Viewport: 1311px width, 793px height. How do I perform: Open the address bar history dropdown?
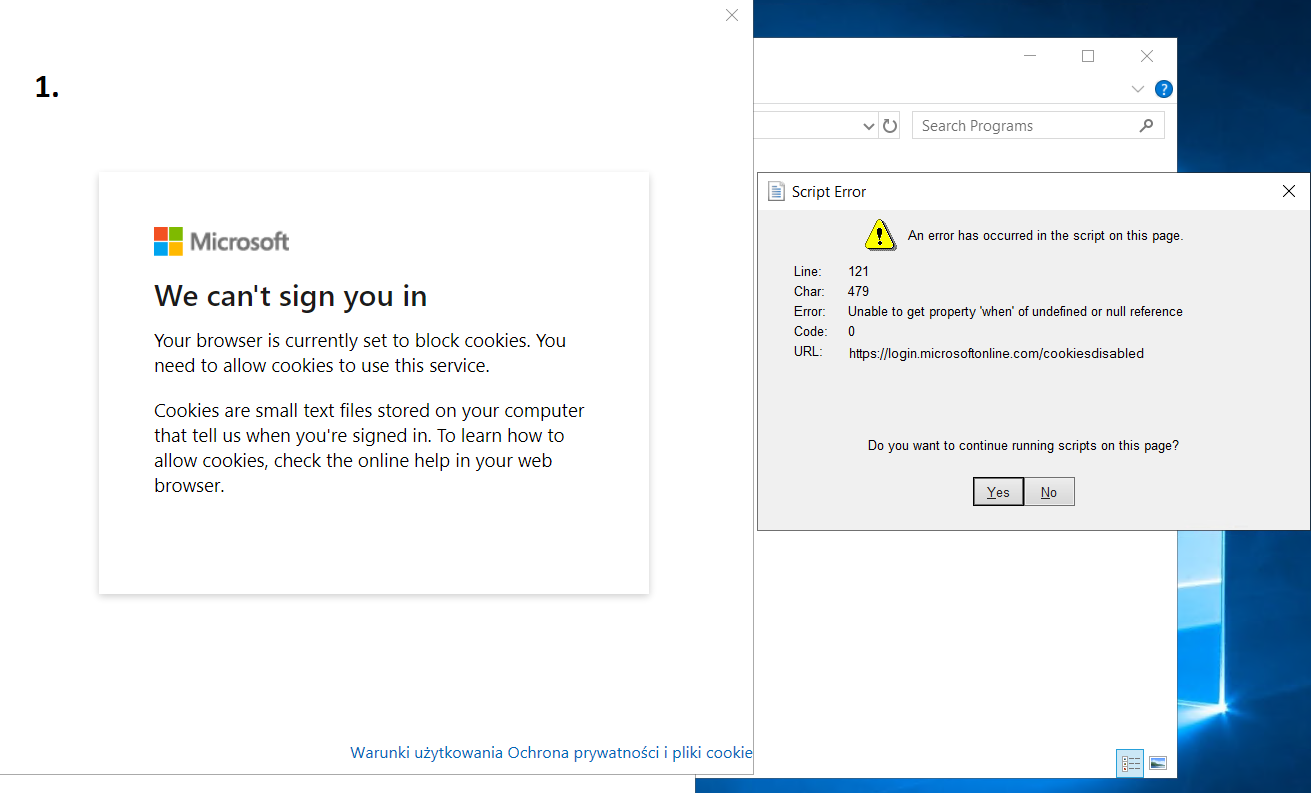[x=869, y=126]
